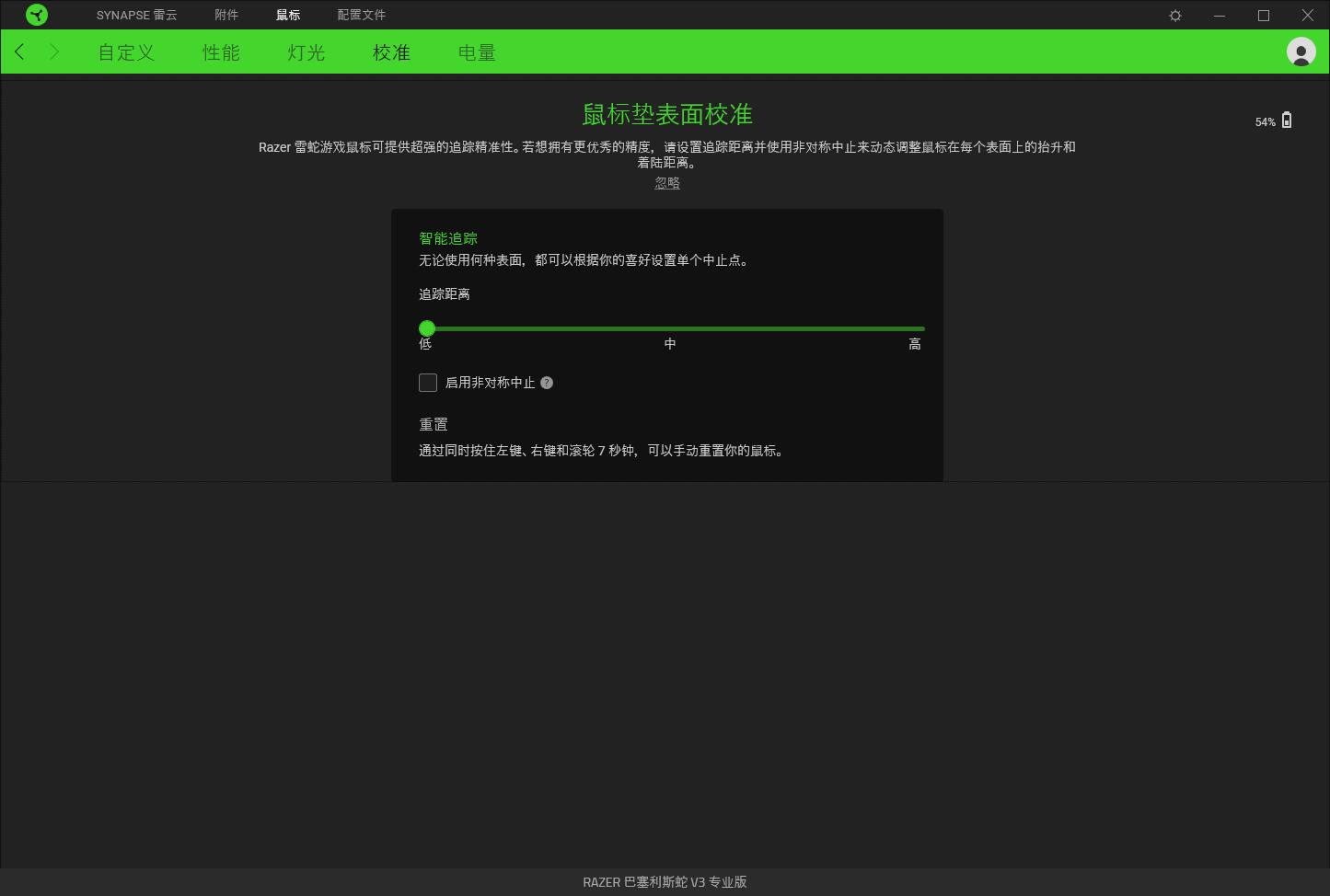Click the battery status icon
Screen dimensions: 1330x896
click(1286, 120)
